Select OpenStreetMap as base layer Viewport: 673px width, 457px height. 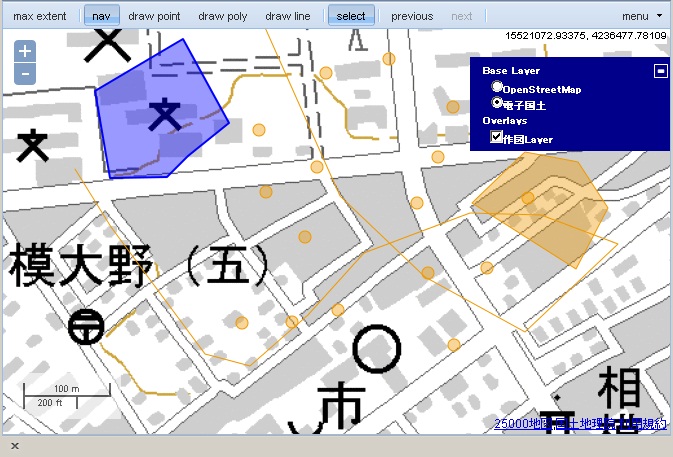click(498, 88)
